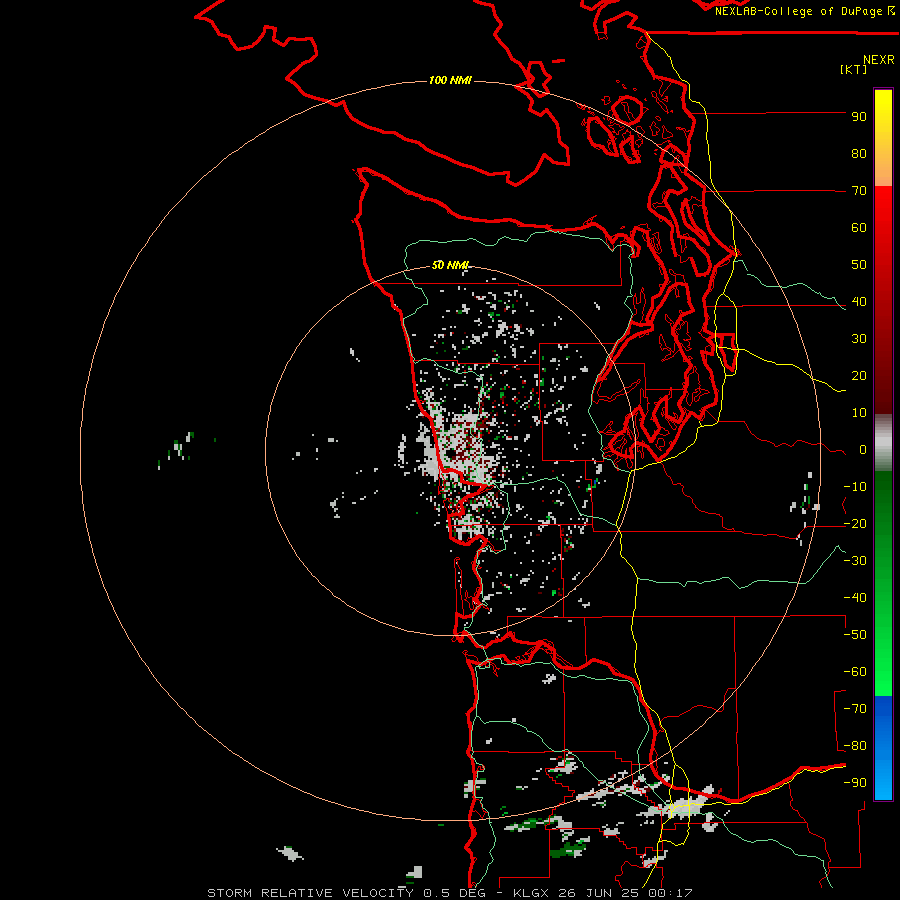Image resolution: width=900 pixels, height=900 pixels.
Task: Click the -80 scale value
Action: 855,746
